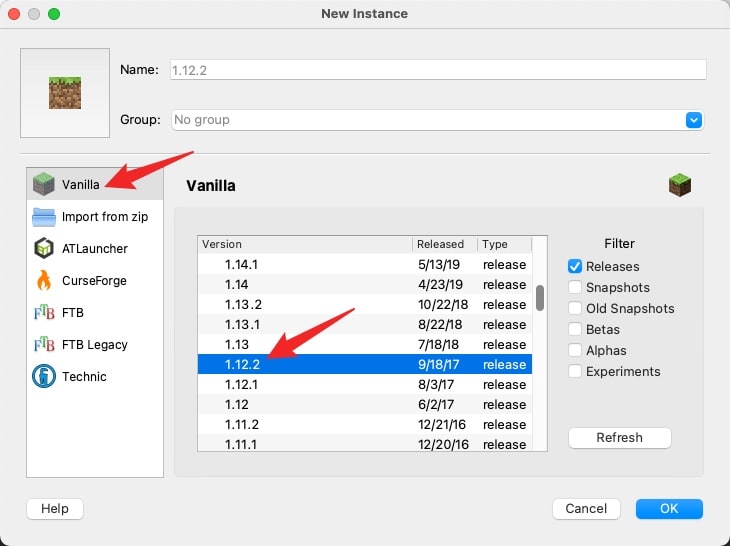Enable the Snapshots filter
The image size is (730, 546).
click(575, 287)
